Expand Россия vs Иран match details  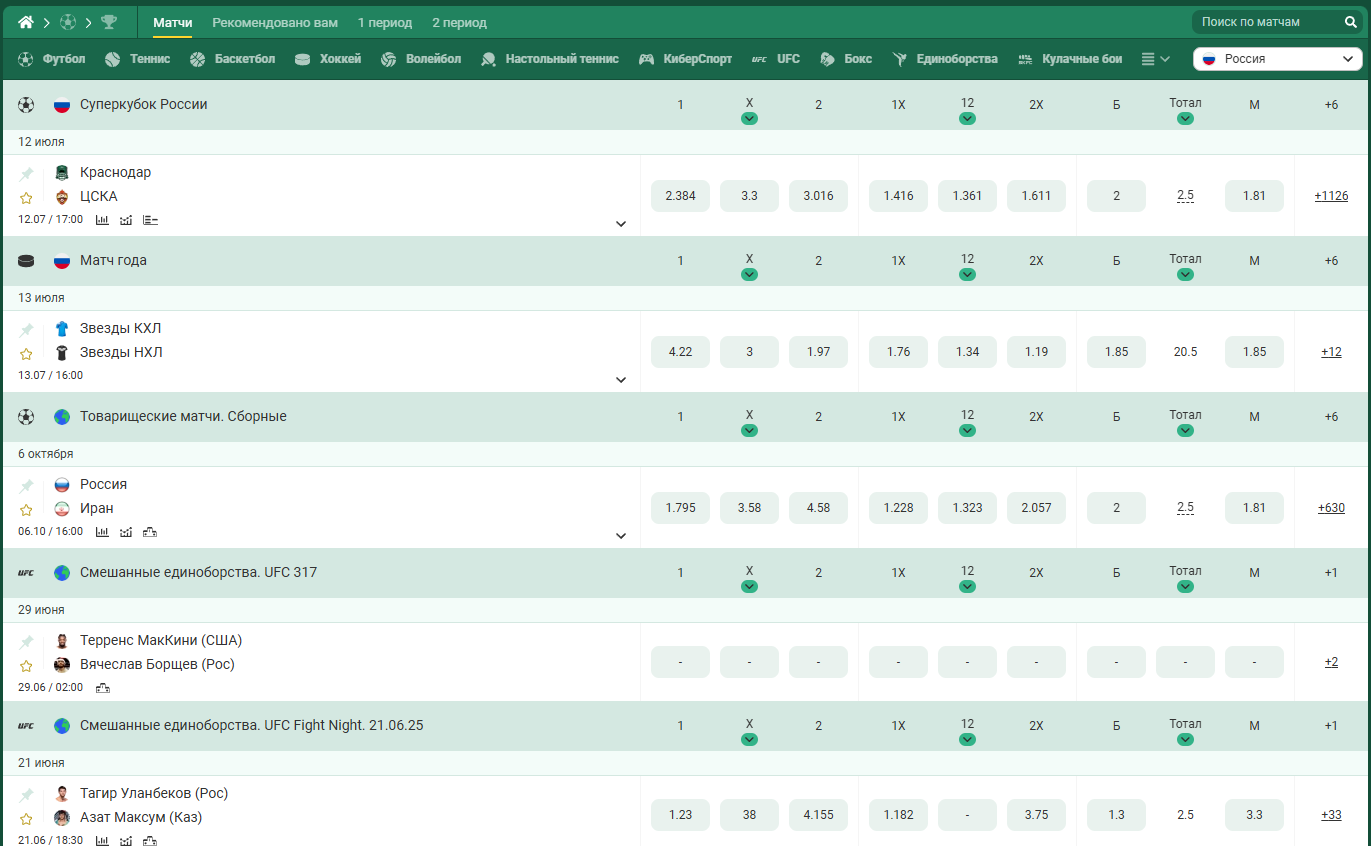click(x=621, y=536)
